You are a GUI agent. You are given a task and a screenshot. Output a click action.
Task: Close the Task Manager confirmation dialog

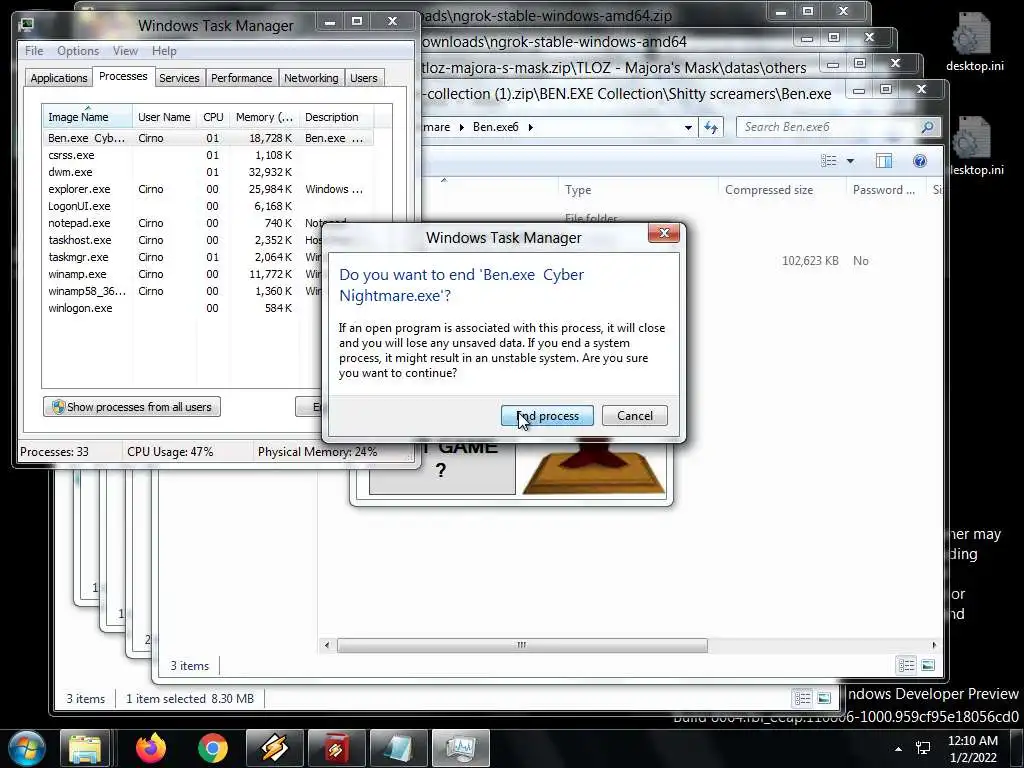point(664,233)
